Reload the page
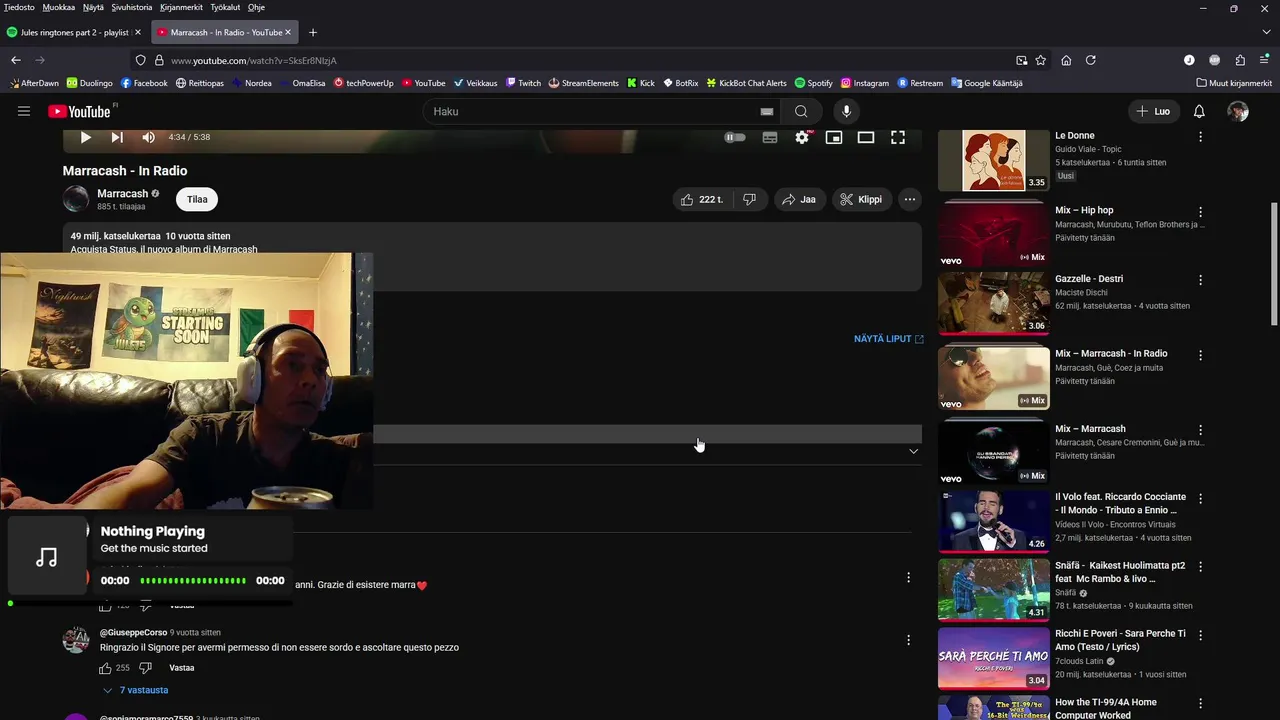 (1091, 60)
